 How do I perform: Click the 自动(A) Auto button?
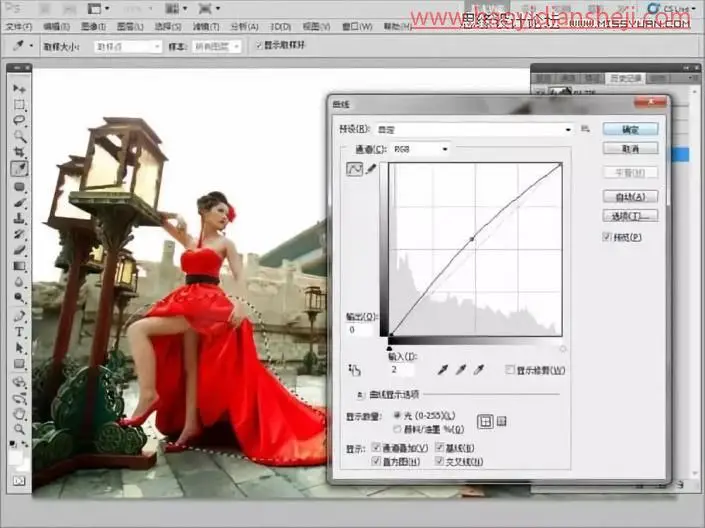(x=630, y=196)
